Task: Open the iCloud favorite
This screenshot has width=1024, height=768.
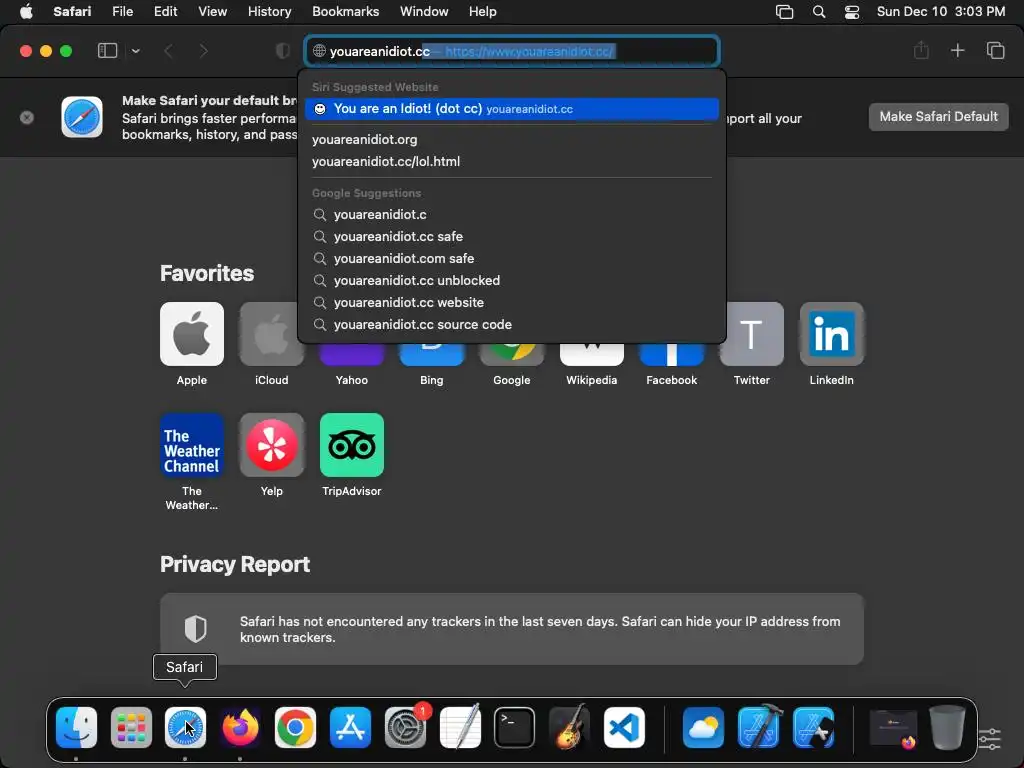Action: [272, 334]
